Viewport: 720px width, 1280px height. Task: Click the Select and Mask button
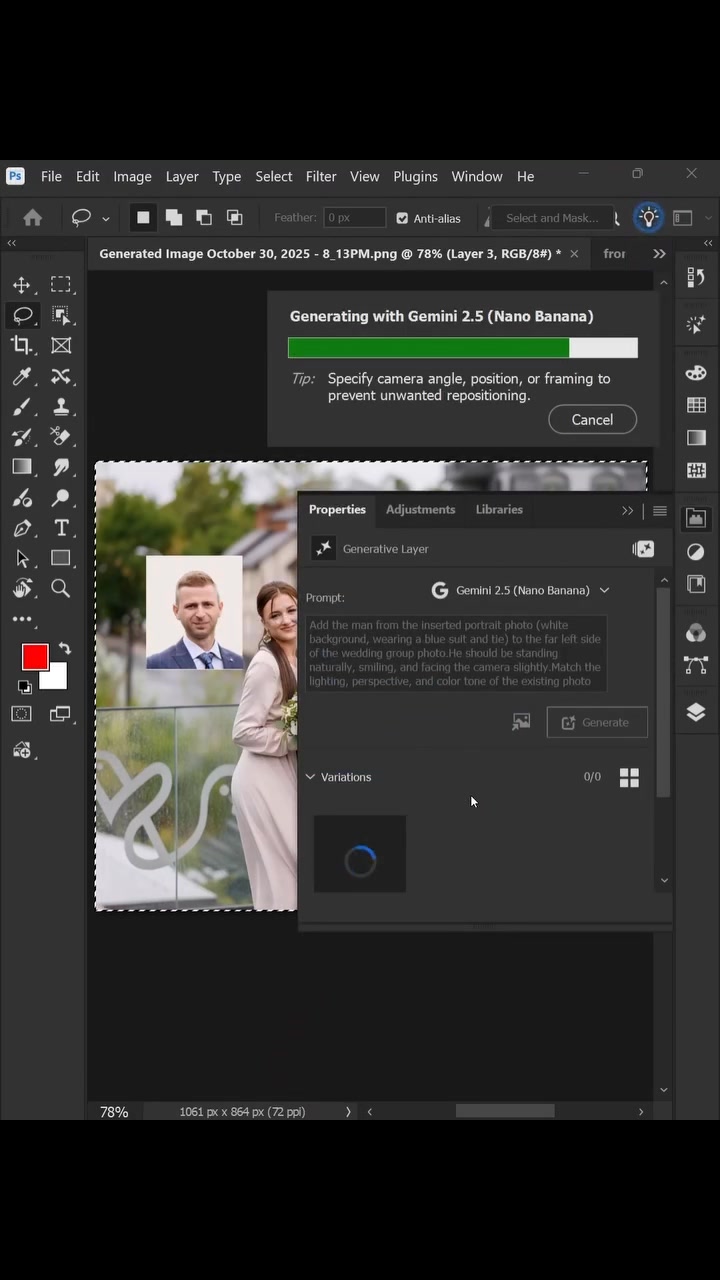(552, 218)
